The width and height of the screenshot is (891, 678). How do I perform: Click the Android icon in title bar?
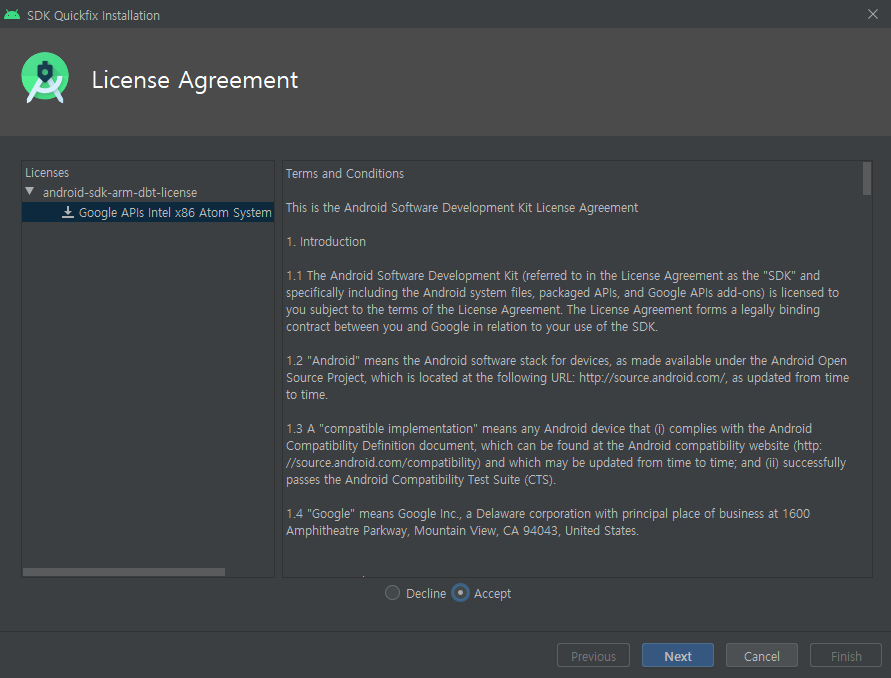click(x=12, y=15)
